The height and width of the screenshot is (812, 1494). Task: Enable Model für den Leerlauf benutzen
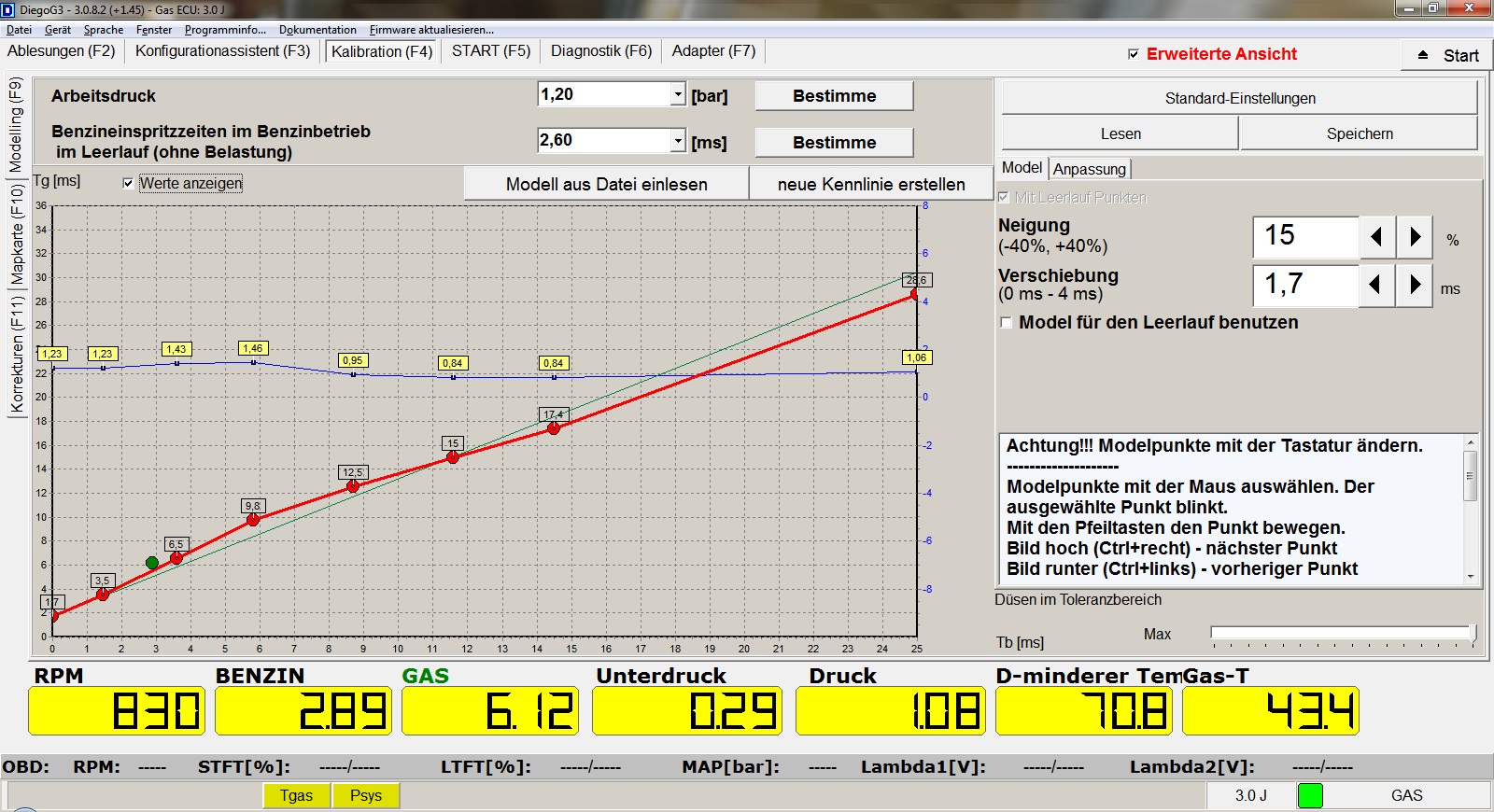coord(1006,323)
